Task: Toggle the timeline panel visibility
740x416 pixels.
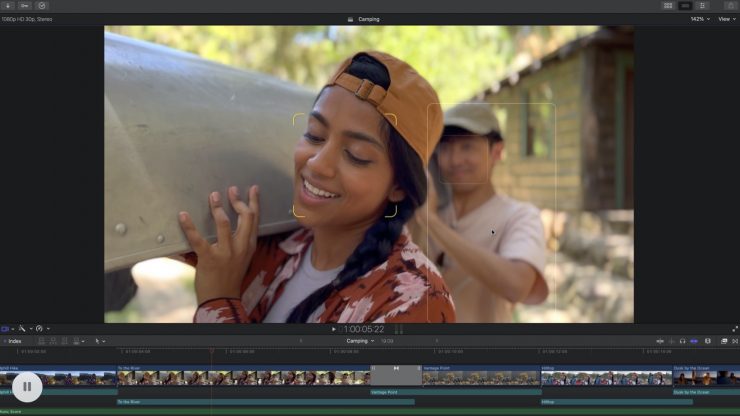Action: coord(685,6)
